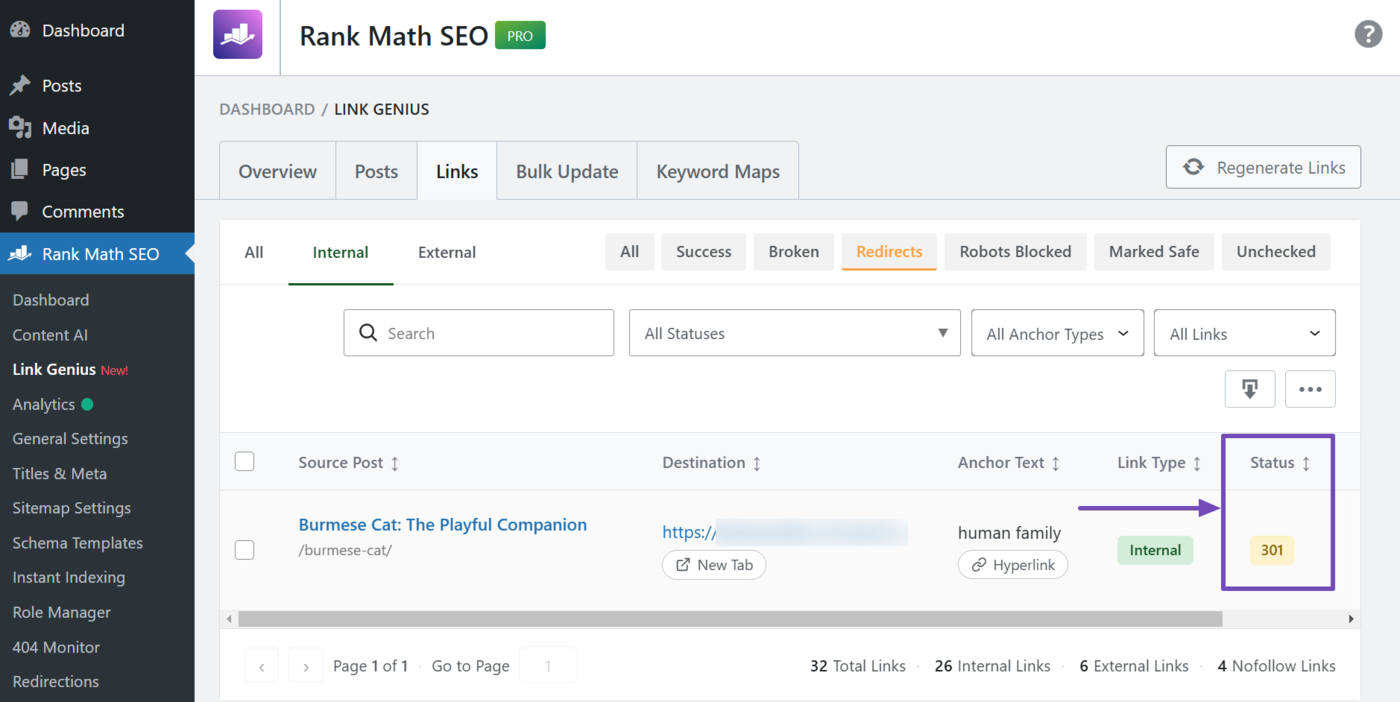Click the Rank Math SEO sidebar icon
This screenshot has height=702, width=1400.
pyautogui.click(x=22, y=253)
